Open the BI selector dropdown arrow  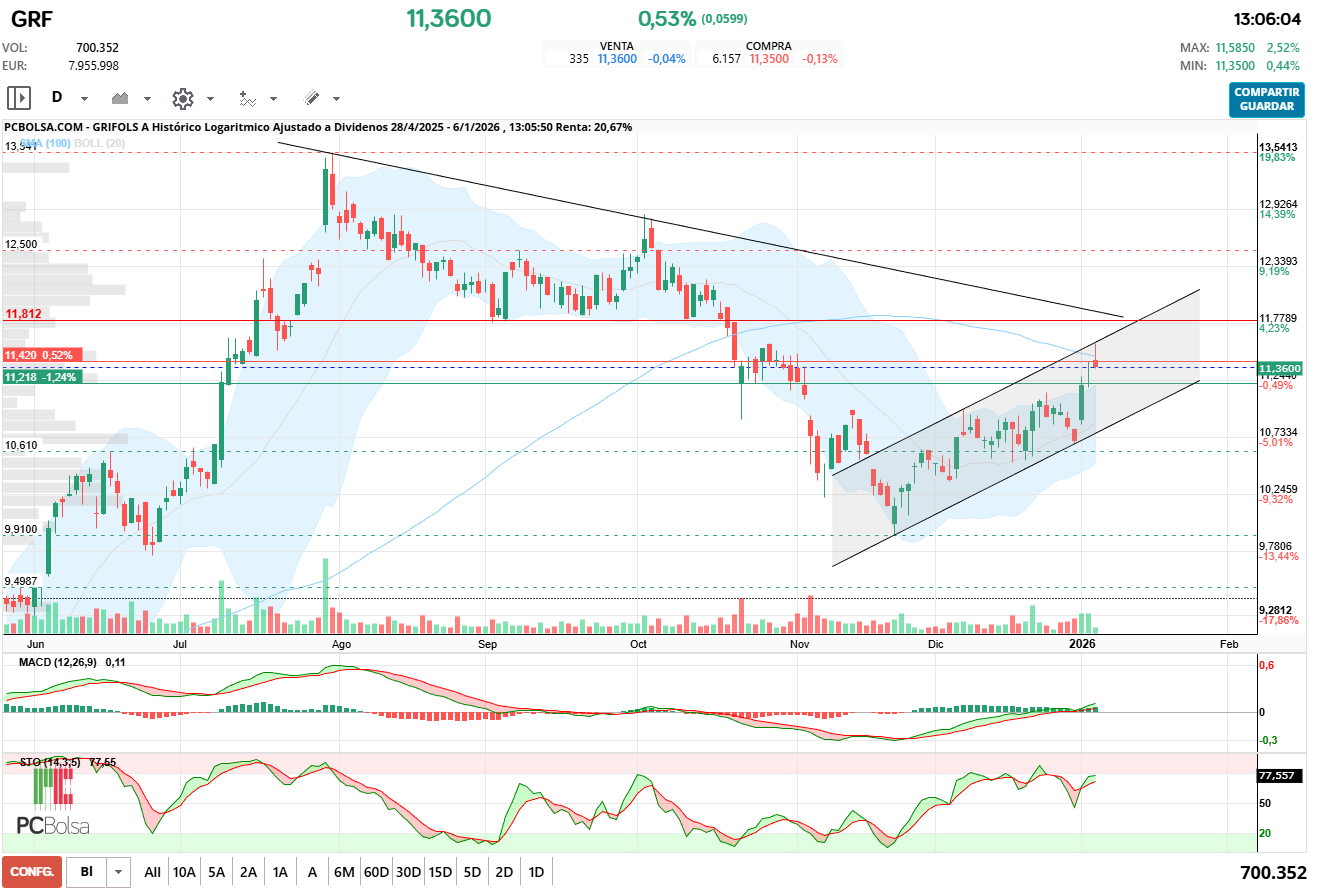119,872
